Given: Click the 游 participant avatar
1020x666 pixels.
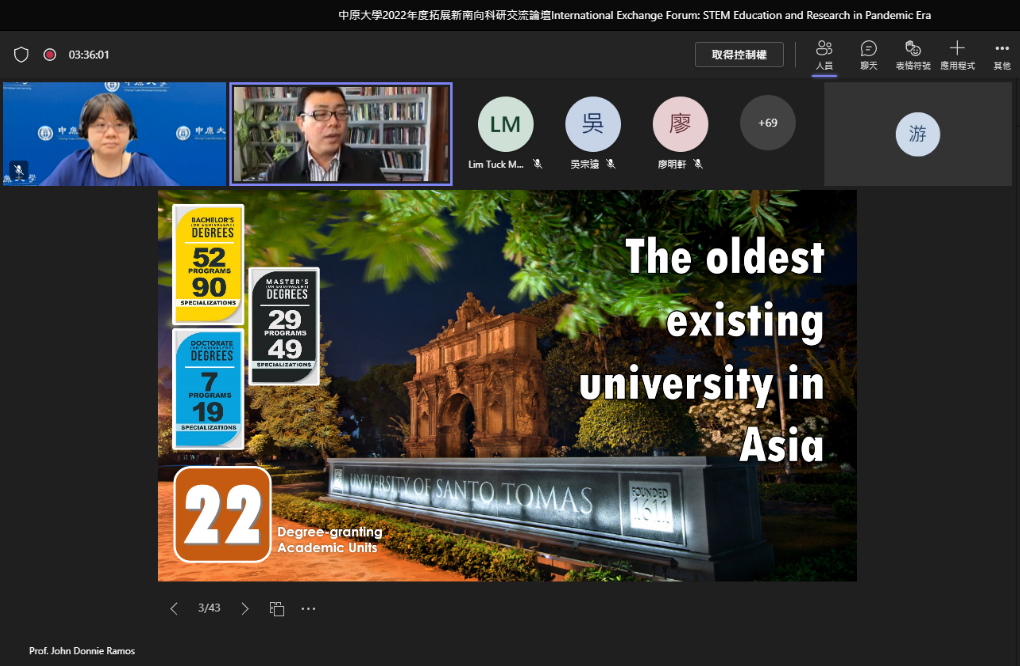Looking at the screenshot, I should [x=918, y=134].
